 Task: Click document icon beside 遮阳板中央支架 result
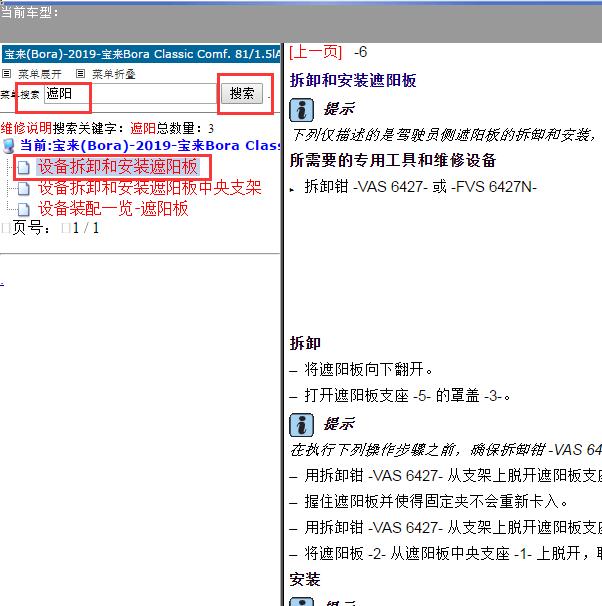pyautogui.click(x=24, y=189)
